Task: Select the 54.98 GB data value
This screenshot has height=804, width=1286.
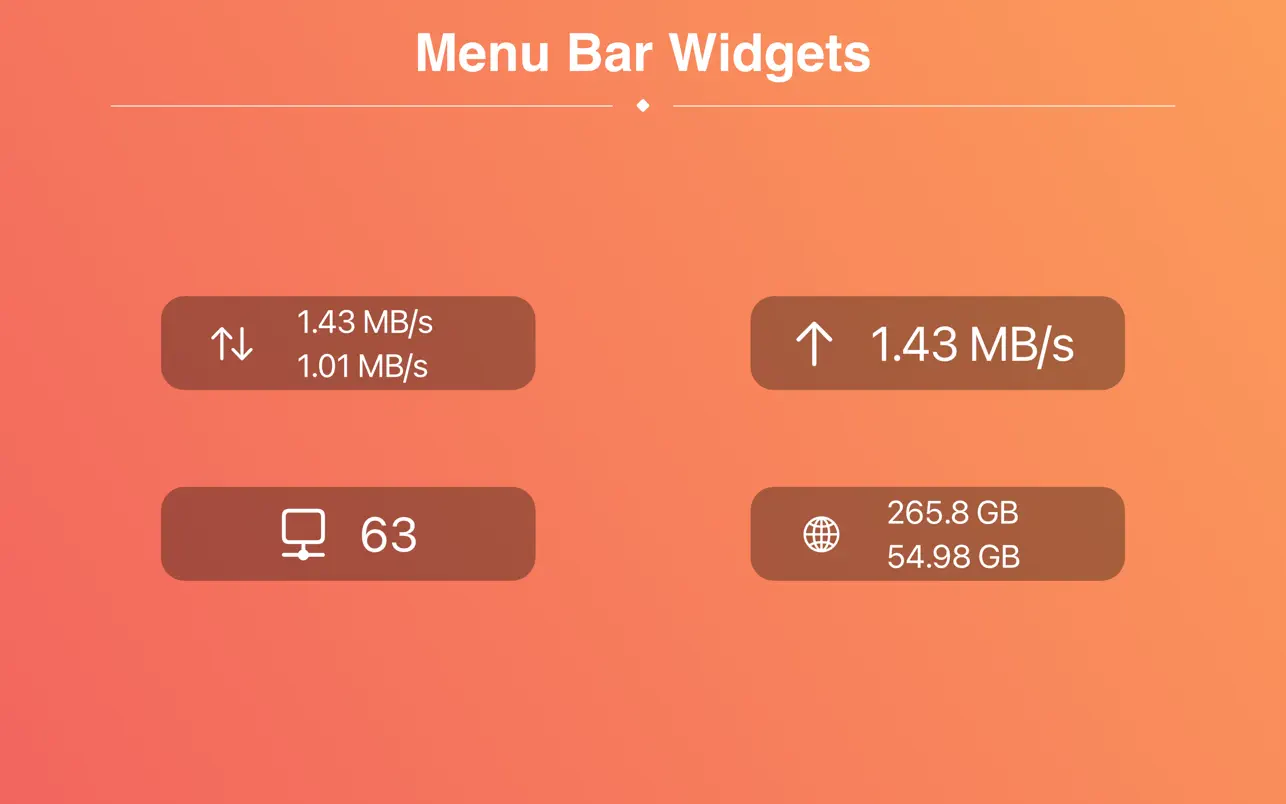Action: pos(954,556)
